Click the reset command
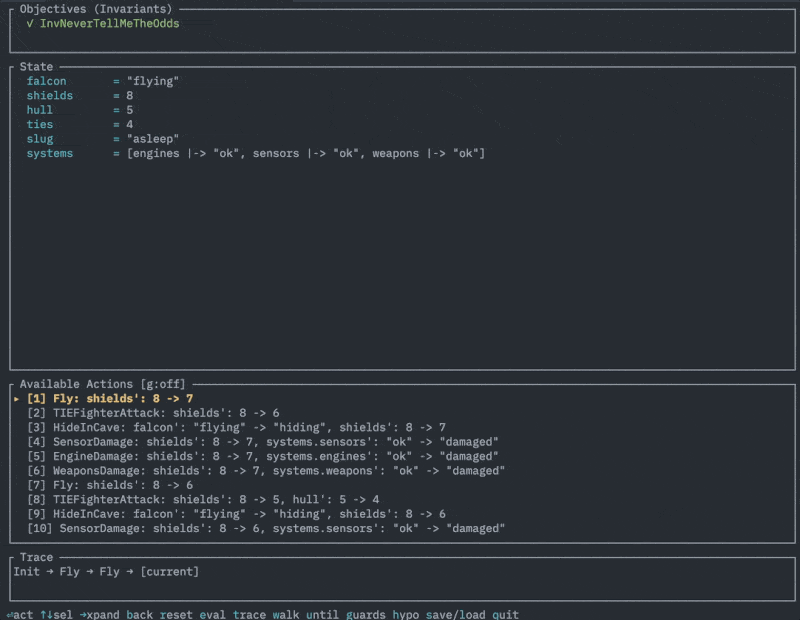Screen dimensions: 800x620 coord(176,614)
